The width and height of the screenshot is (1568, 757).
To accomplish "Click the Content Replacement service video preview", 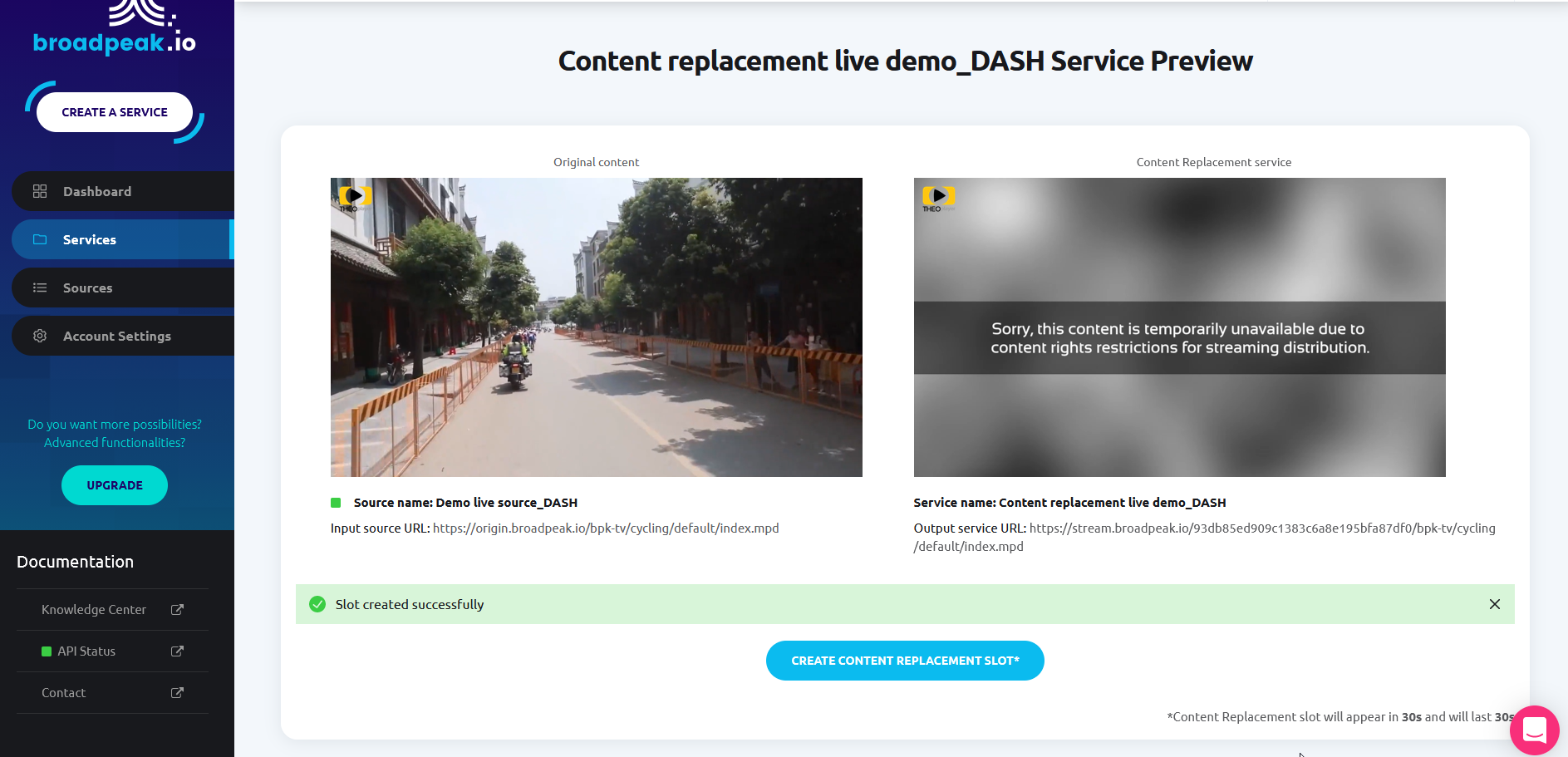I will [1180, 327].
